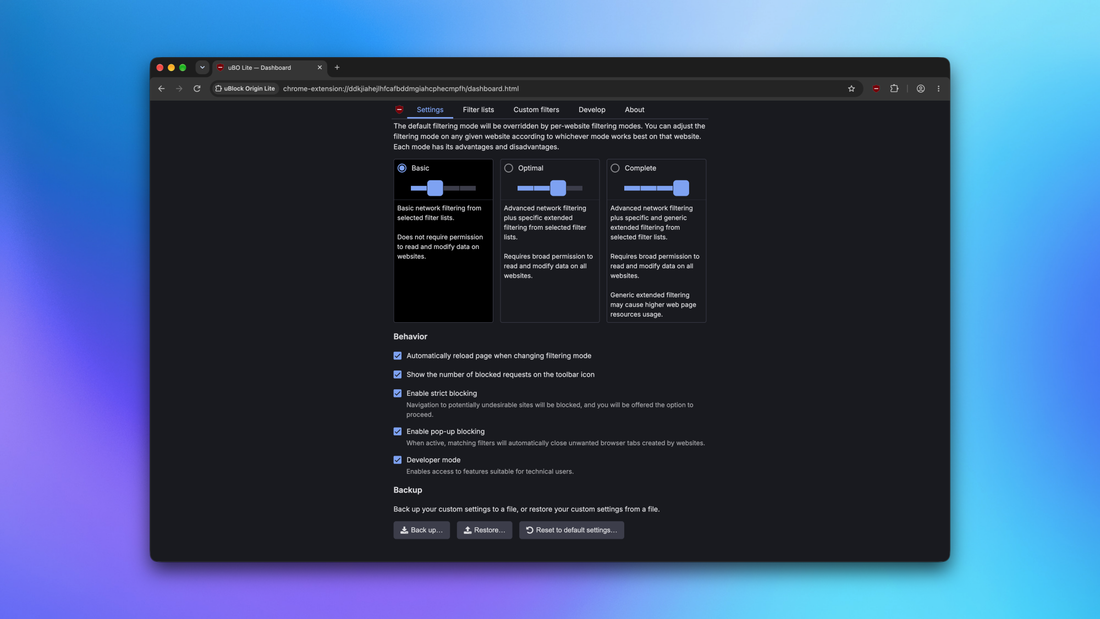Select the Optimal filtering mode radio
The image size is (1100, 619).
click(x=509, y=168)
